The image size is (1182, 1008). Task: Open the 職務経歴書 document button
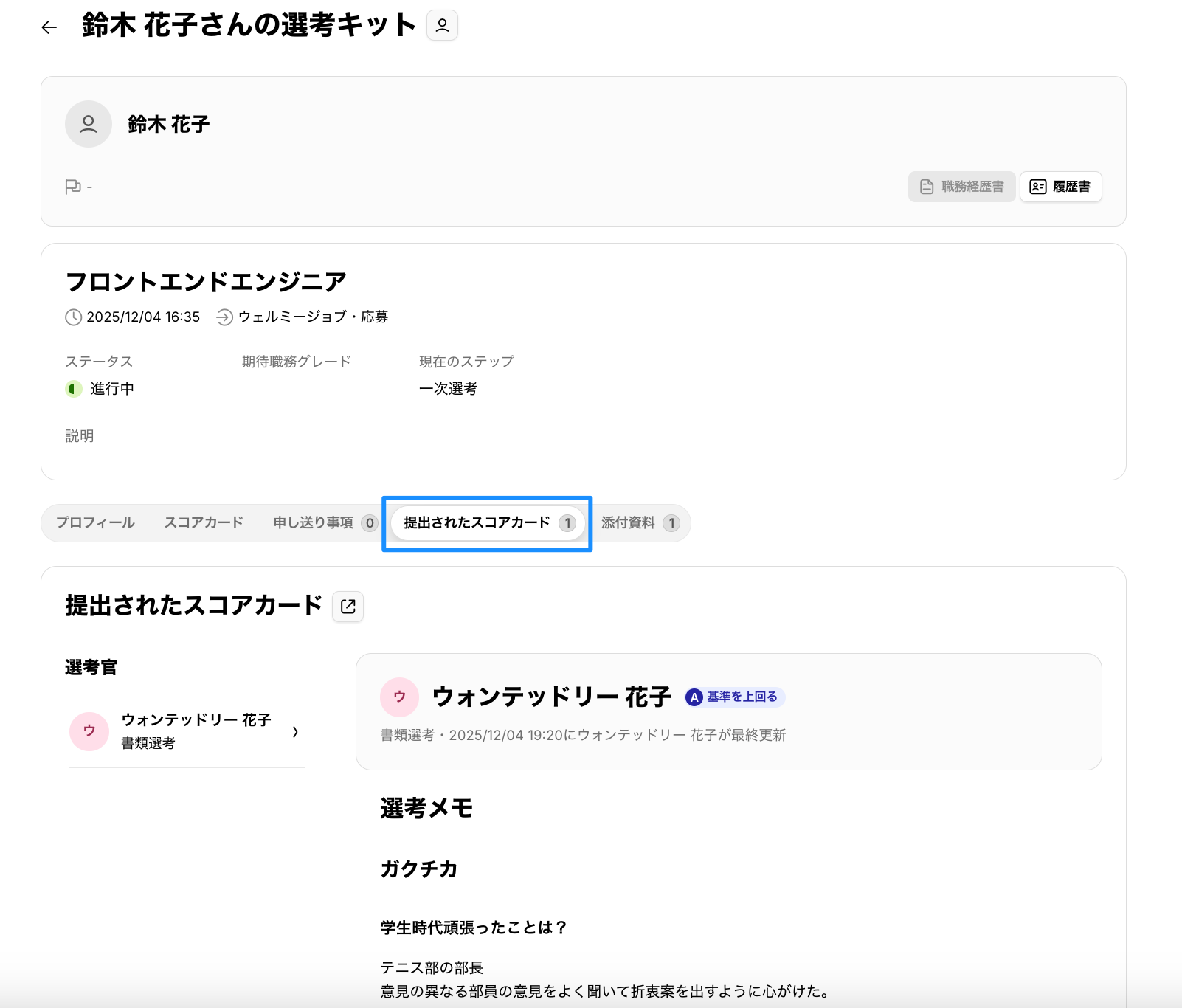point(961,187)
